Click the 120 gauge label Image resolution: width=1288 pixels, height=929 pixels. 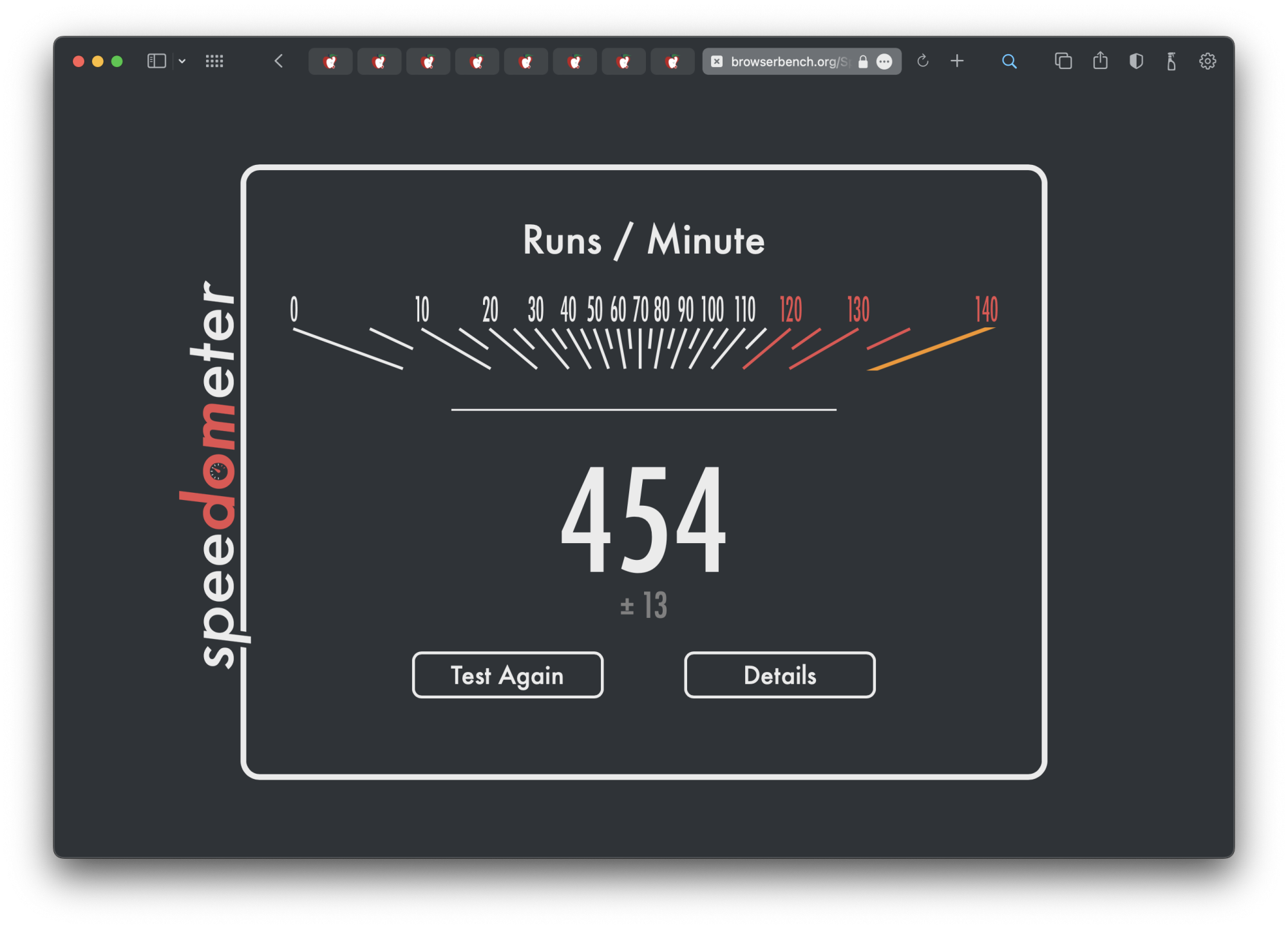(x=791, y=310)
